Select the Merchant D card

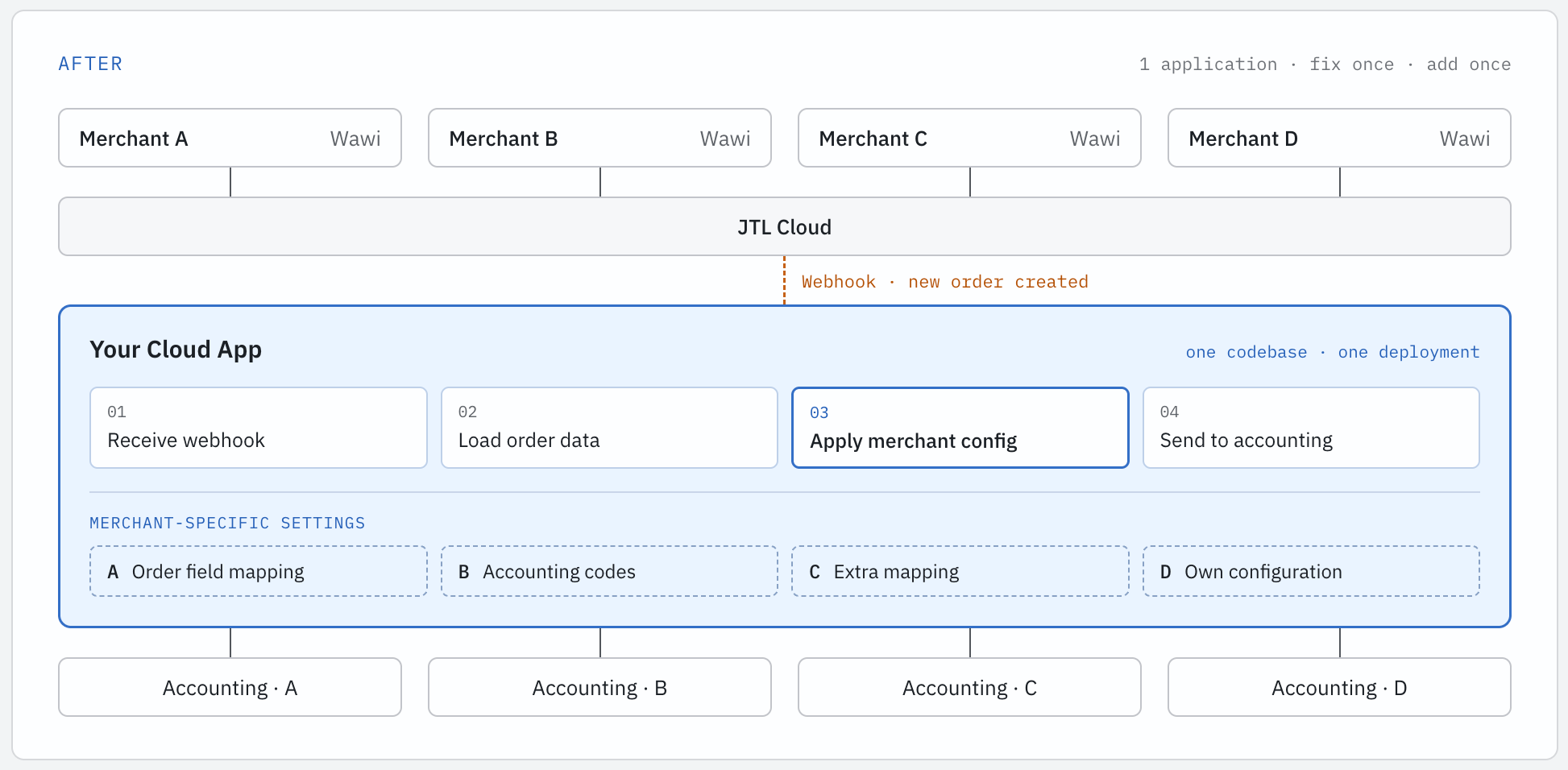coord(1339,138)
